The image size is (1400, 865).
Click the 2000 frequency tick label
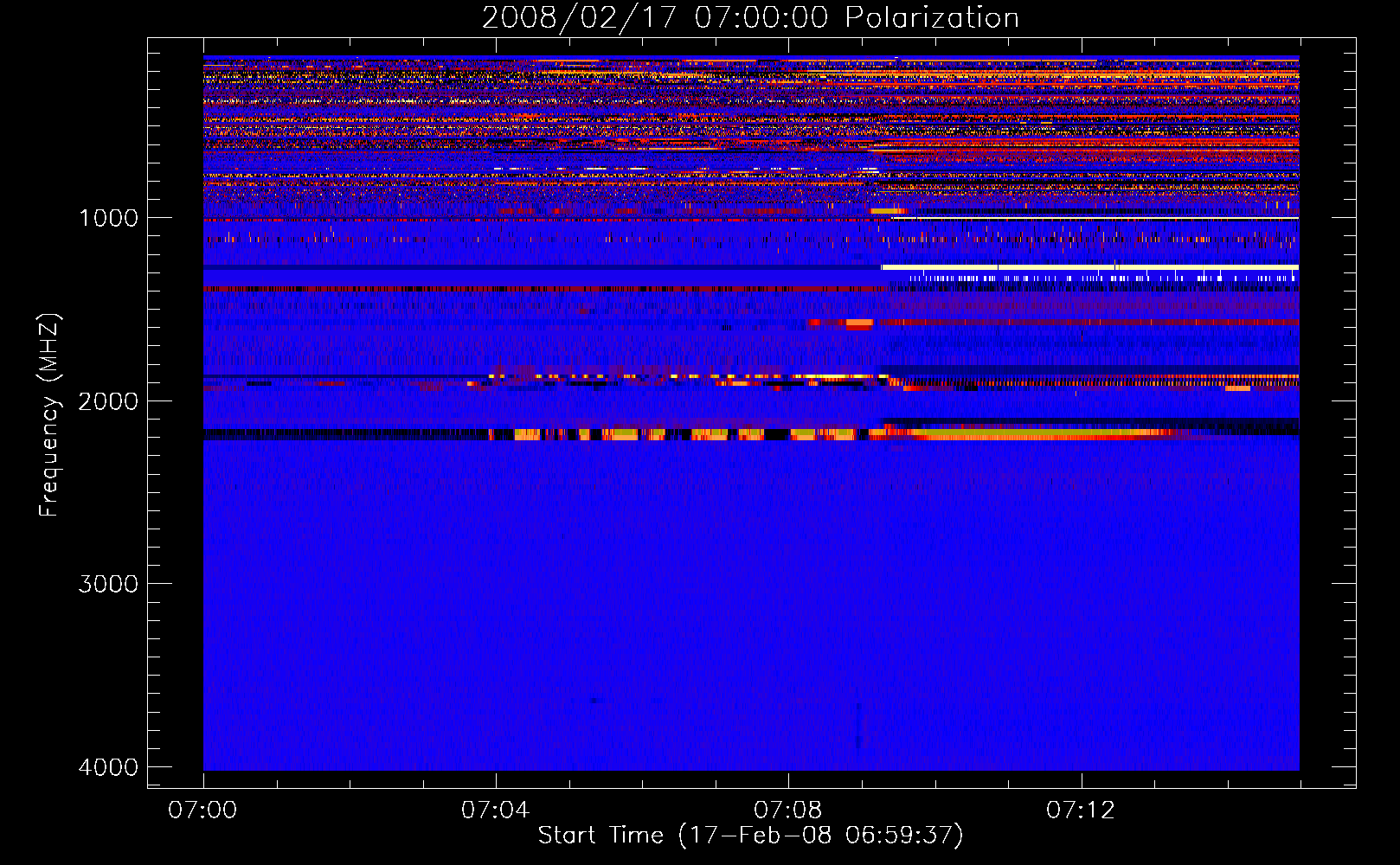tap(108, 401)
